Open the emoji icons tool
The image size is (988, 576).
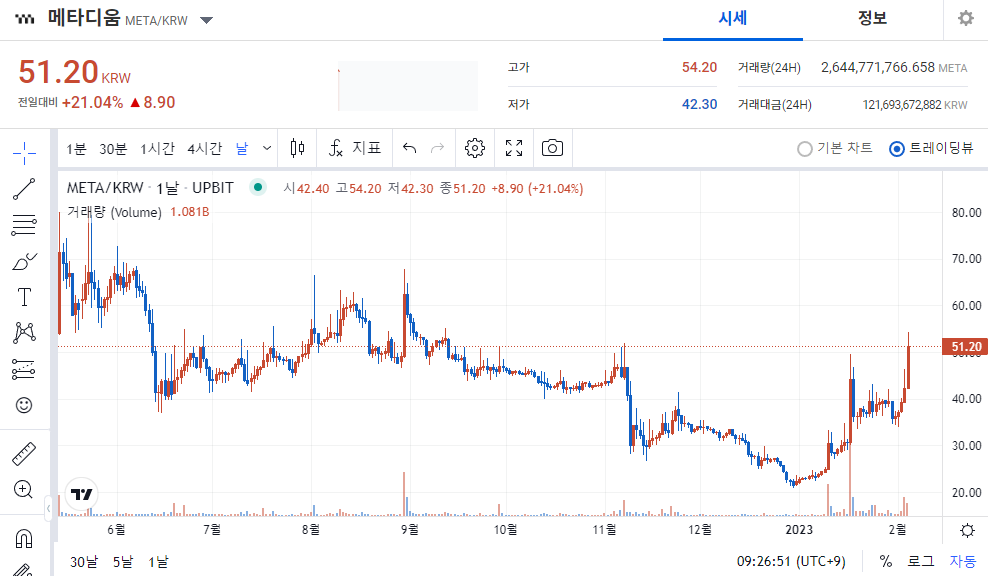(24, 405)
